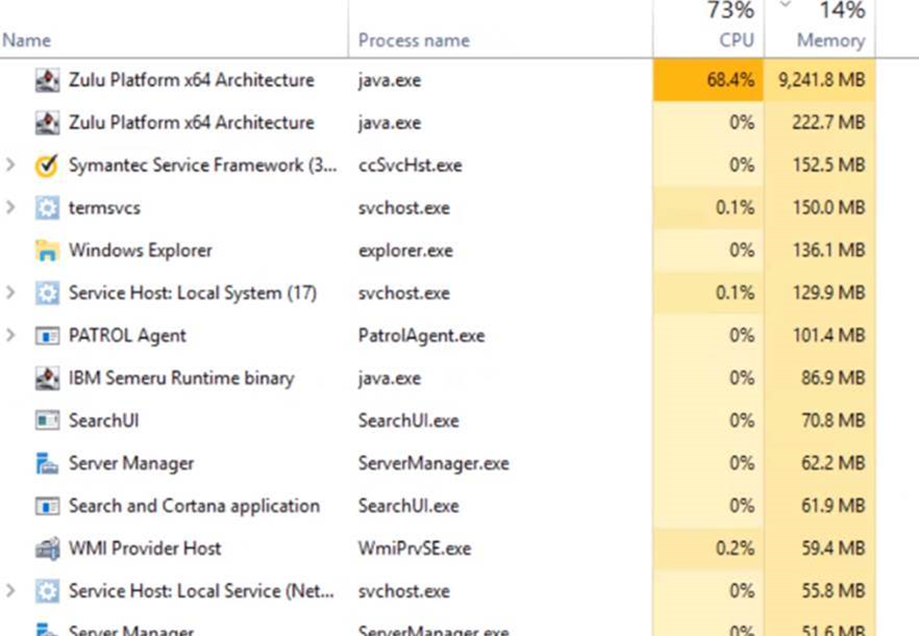The image size is (919, 636).
Task: Click the sort arrow above the Memory header
Action: click(785, 5)
